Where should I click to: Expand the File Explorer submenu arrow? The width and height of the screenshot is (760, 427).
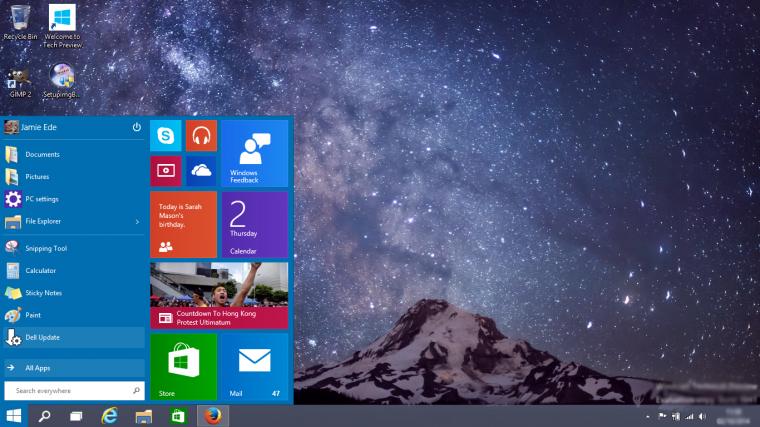pos(137,221)
